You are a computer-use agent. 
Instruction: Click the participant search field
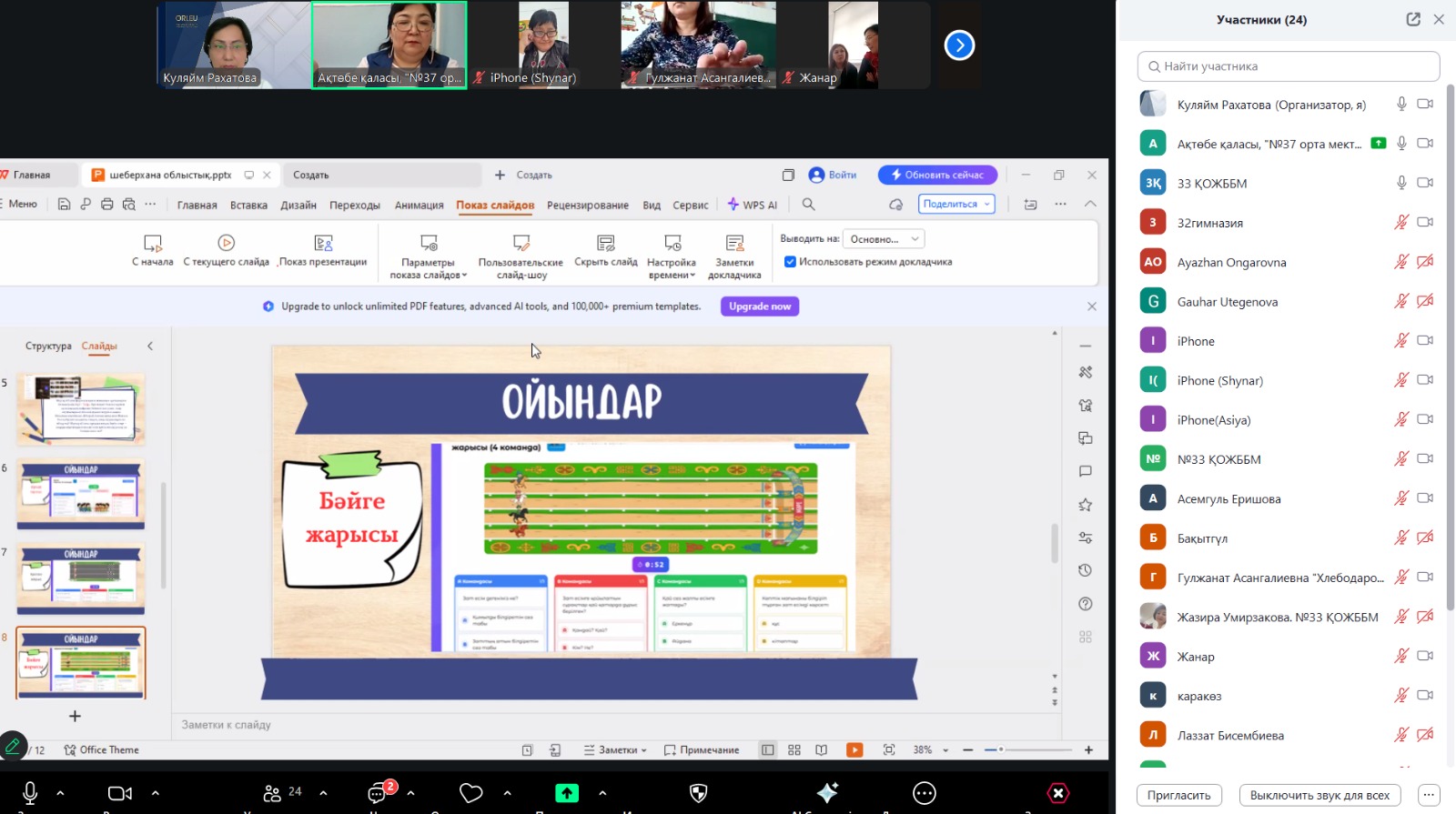(x=1288, y=66)
